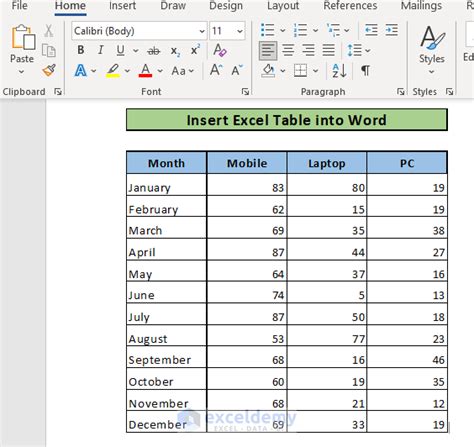This screenshot has height=447, width=474.
Task: Apply strikethrough formatting
Action: tap(154, 51)
